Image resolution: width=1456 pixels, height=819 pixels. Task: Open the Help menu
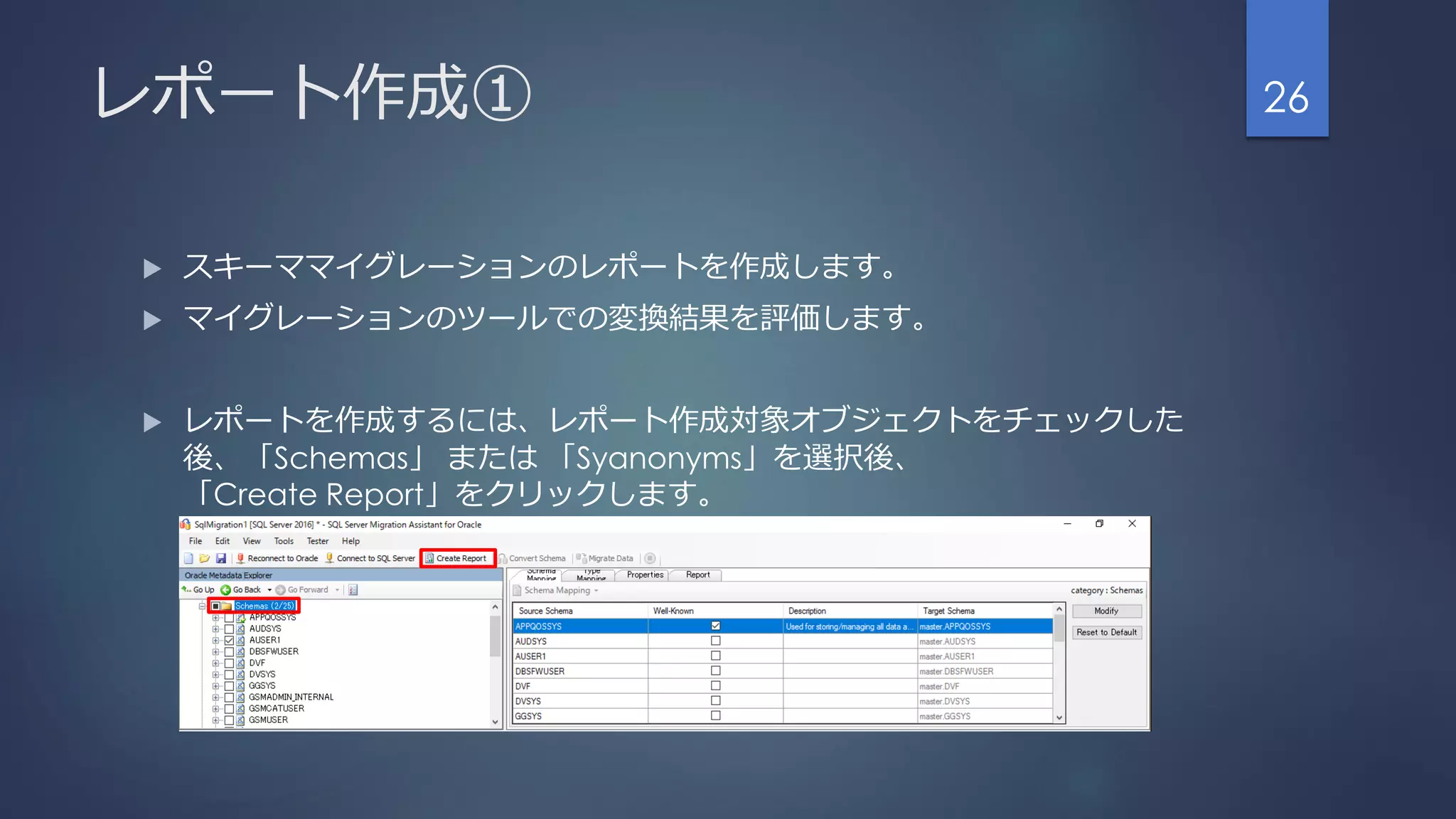tap(350, 541)
